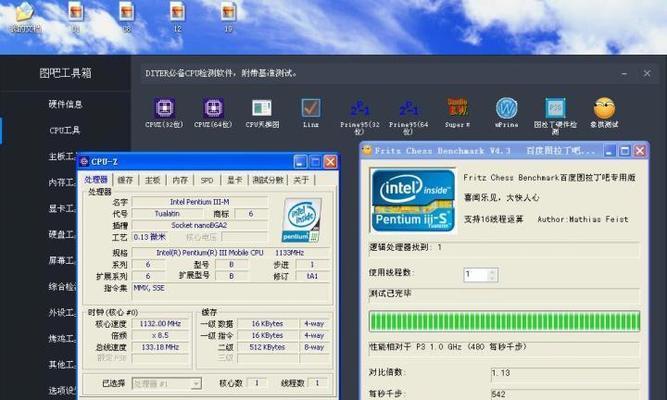Expand the 已选择 处理器 #1 dropdown
The image size is (667, 400).
(196, 384)
